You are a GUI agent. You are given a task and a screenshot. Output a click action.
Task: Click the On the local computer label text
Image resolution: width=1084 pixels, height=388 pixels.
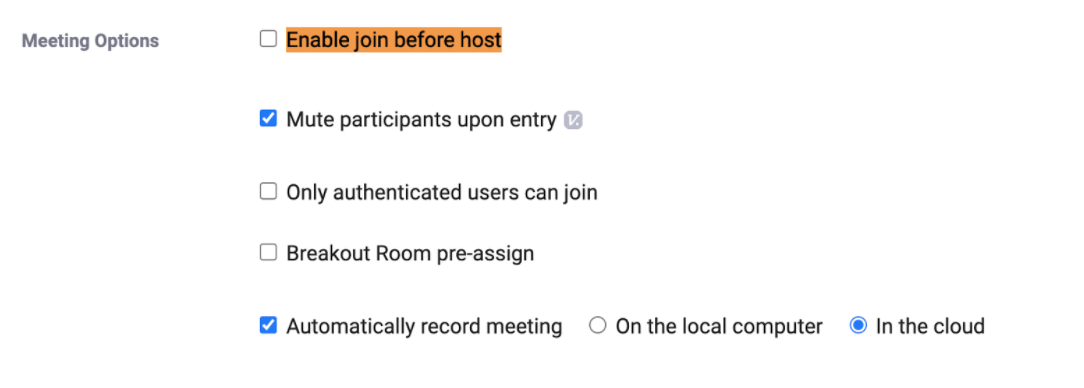(x=719, y=326)
